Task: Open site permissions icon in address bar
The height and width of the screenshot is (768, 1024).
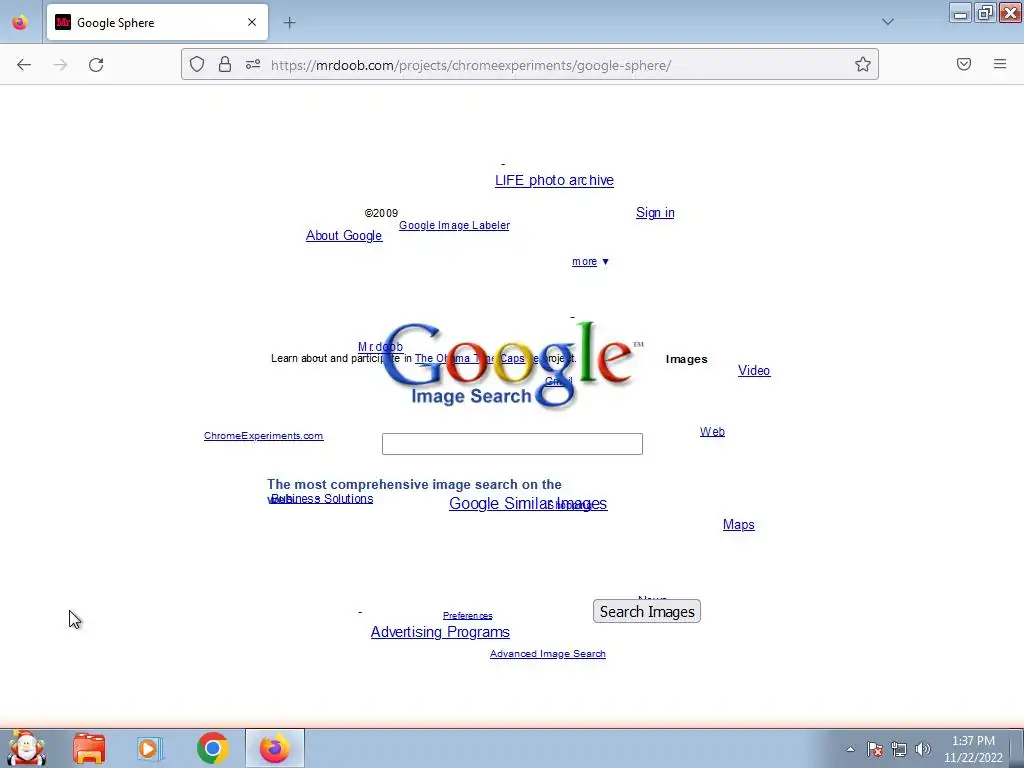Action: point(253,64)
